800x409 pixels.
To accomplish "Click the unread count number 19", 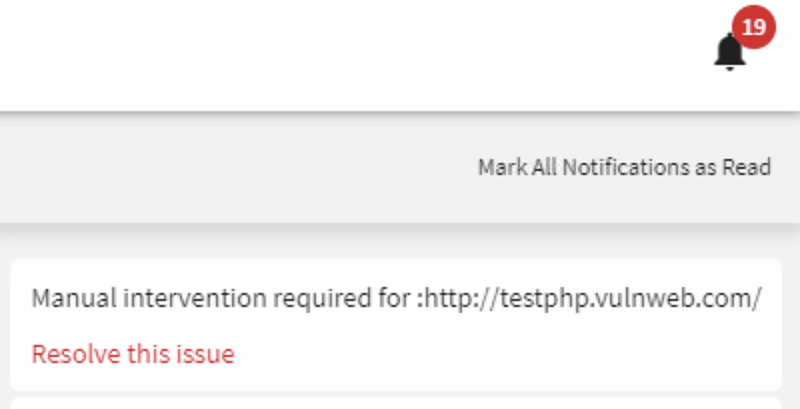I will [x=754, y=27].
